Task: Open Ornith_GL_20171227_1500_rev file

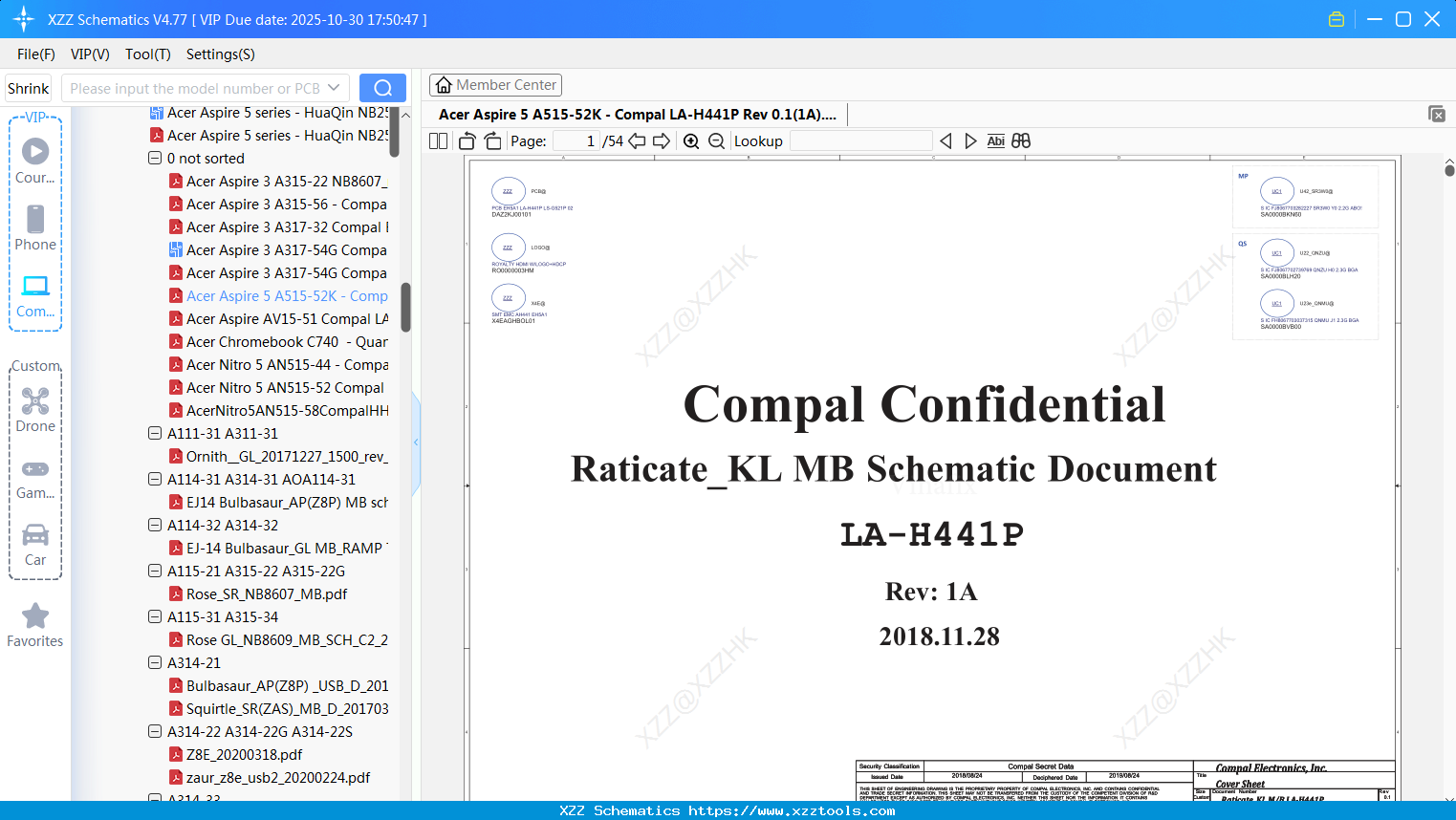Action: [279, 457]
